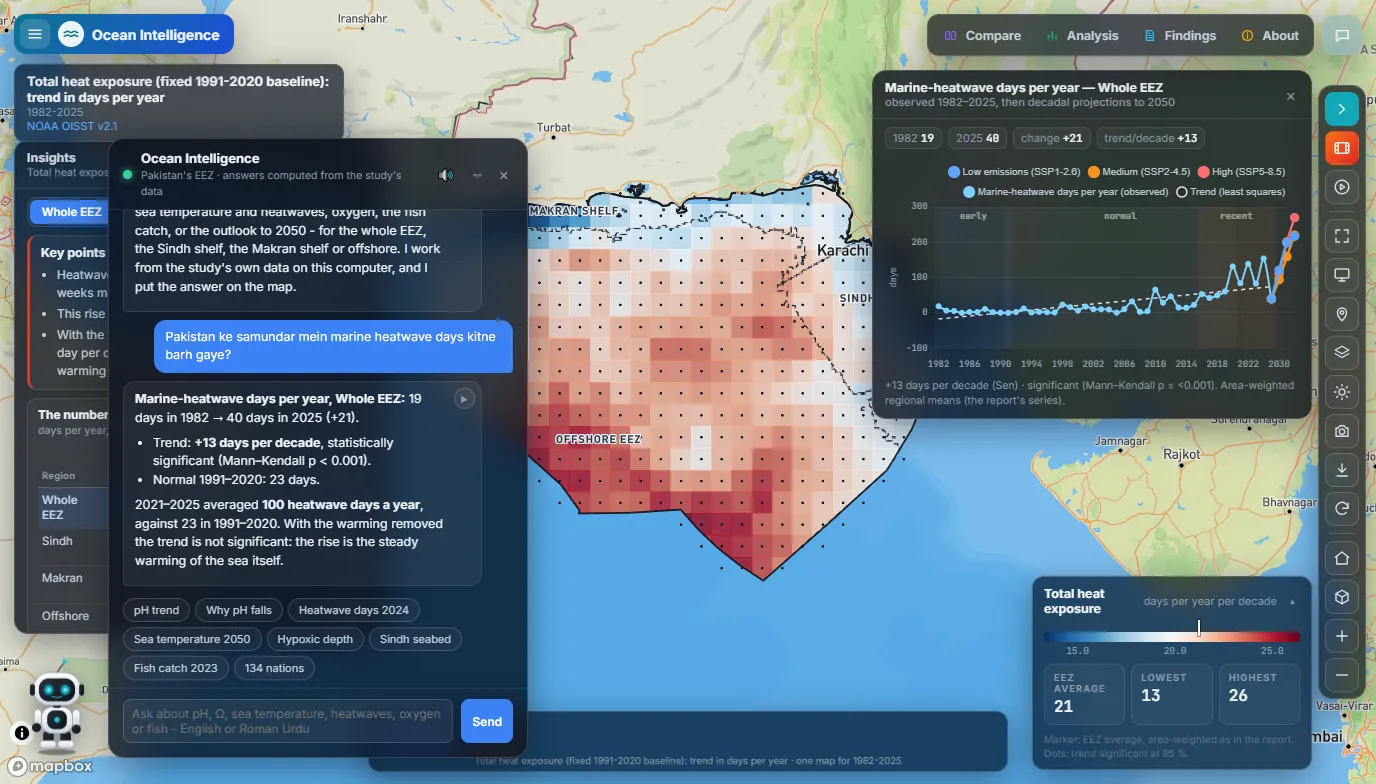The width and height of the screenshot is (1376, 784).
Task: Toggle voice with the chat speaker icon
Action: 446,175
